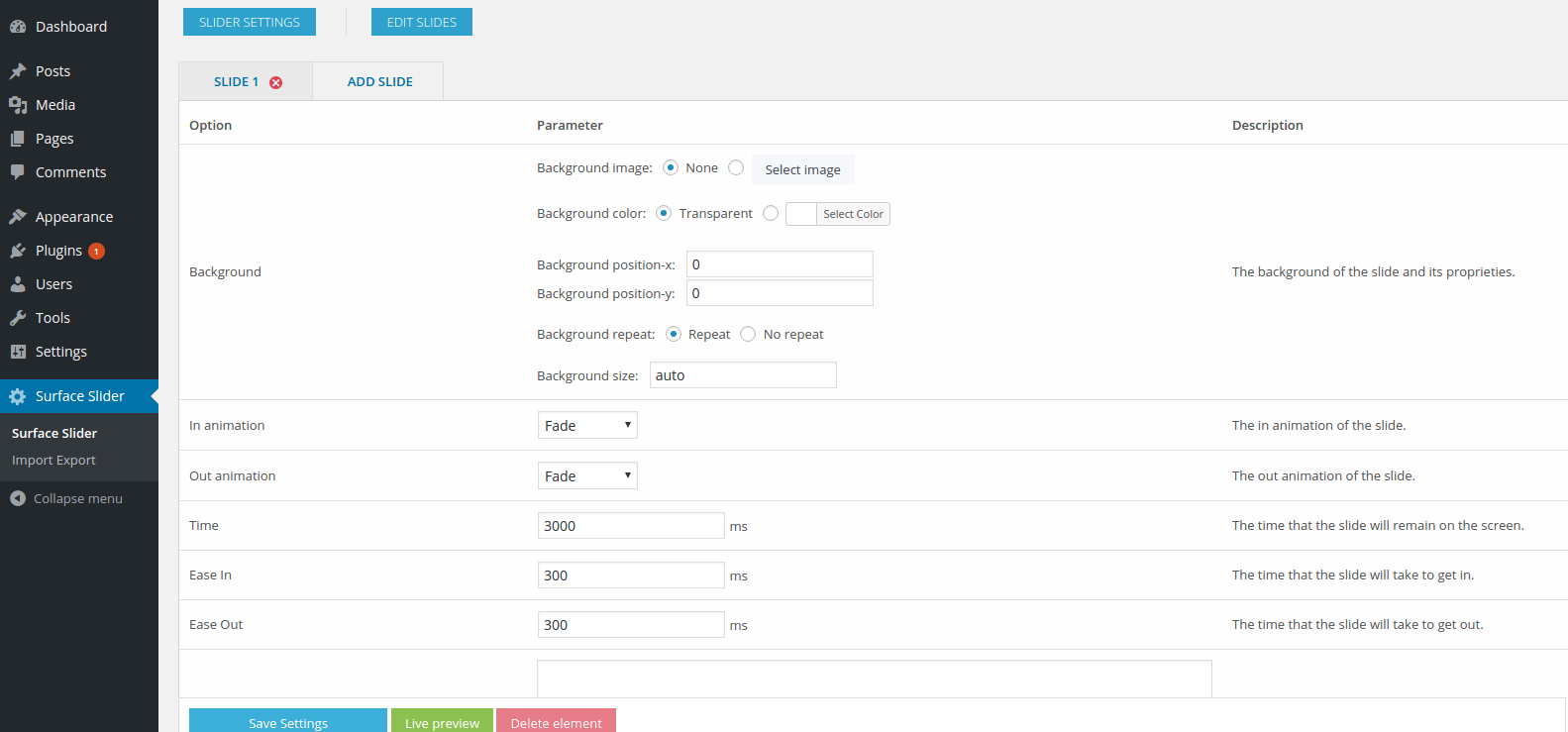This screenshot has height=732, width=1568.
Task: Click the Plugins plug icon
Action: coord(18,251)
